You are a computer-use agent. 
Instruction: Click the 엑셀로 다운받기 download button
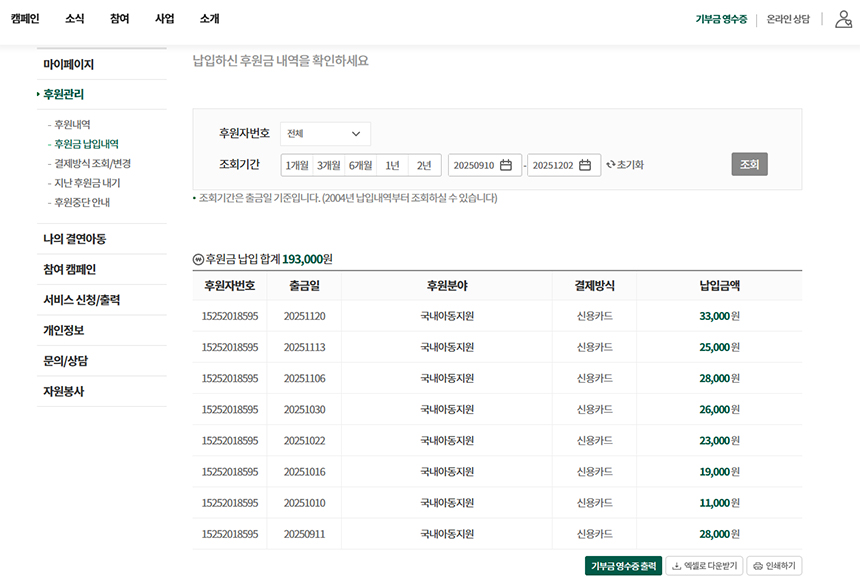coord(705,566)
